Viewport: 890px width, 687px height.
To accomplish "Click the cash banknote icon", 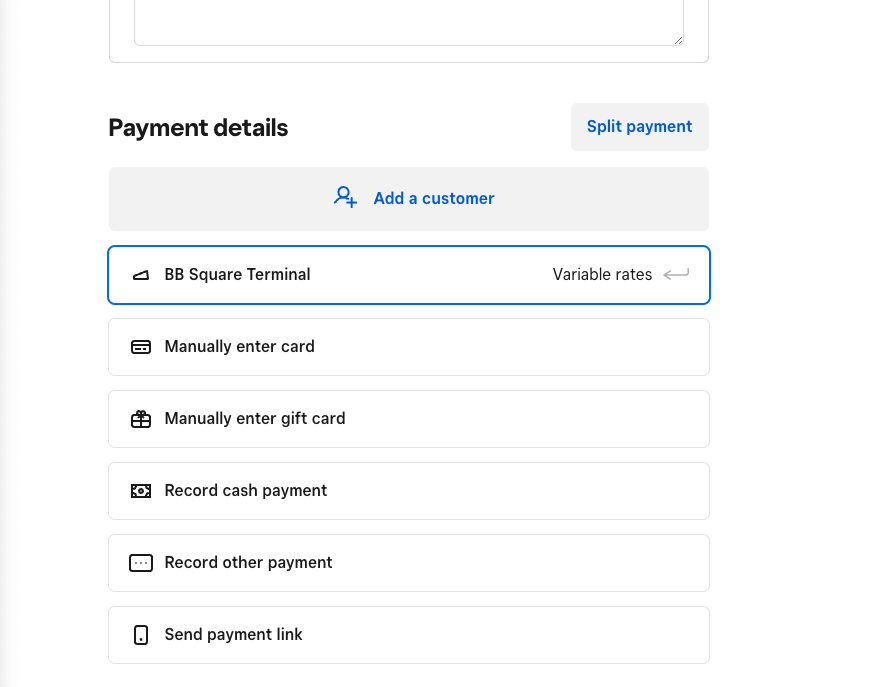I will [x=141, y=491].
